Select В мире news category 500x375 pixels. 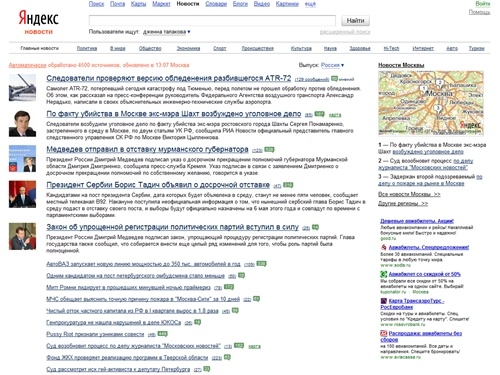pyautogui.click(x=118, y=48)
